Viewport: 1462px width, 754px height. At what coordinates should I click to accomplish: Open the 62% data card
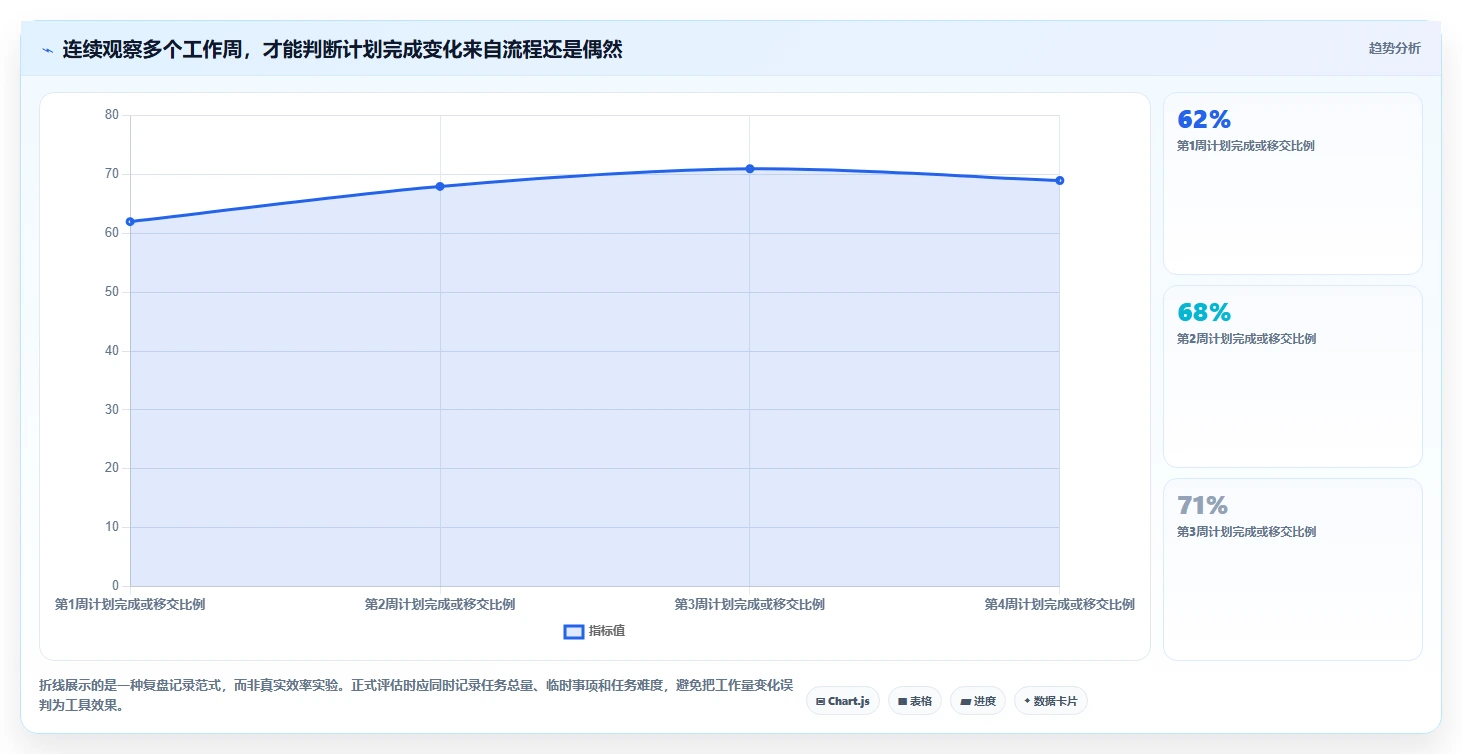click(x=1292, y=183)
